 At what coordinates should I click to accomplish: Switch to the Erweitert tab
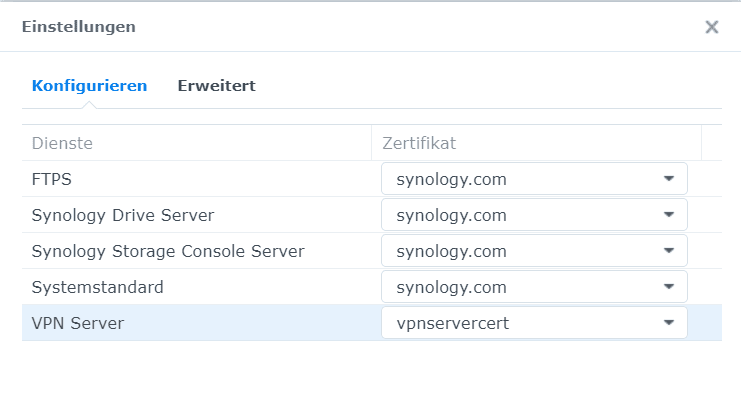coord(216,86)
